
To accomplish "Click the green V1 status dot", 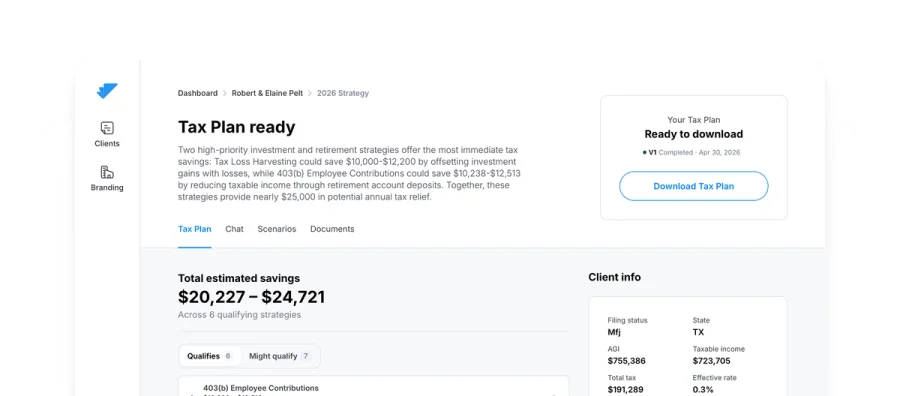I will pos(645,153).
